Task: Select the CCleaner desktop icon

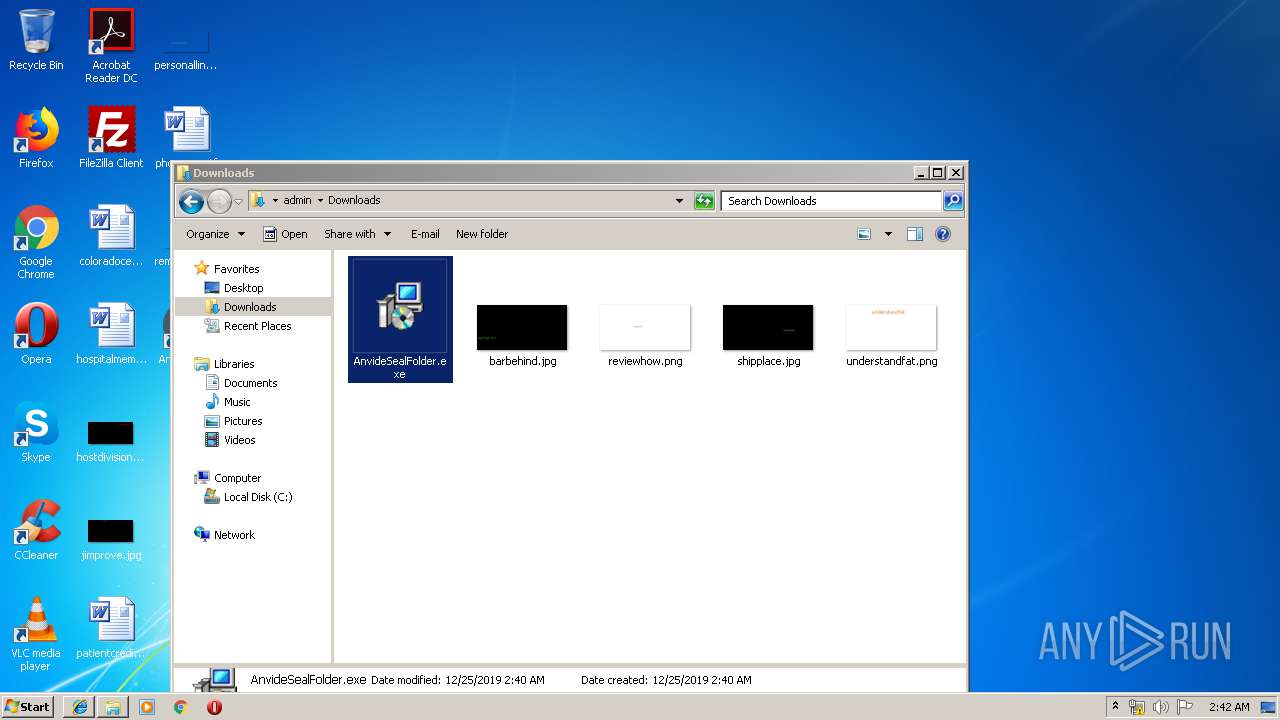Action: (36, 530)
